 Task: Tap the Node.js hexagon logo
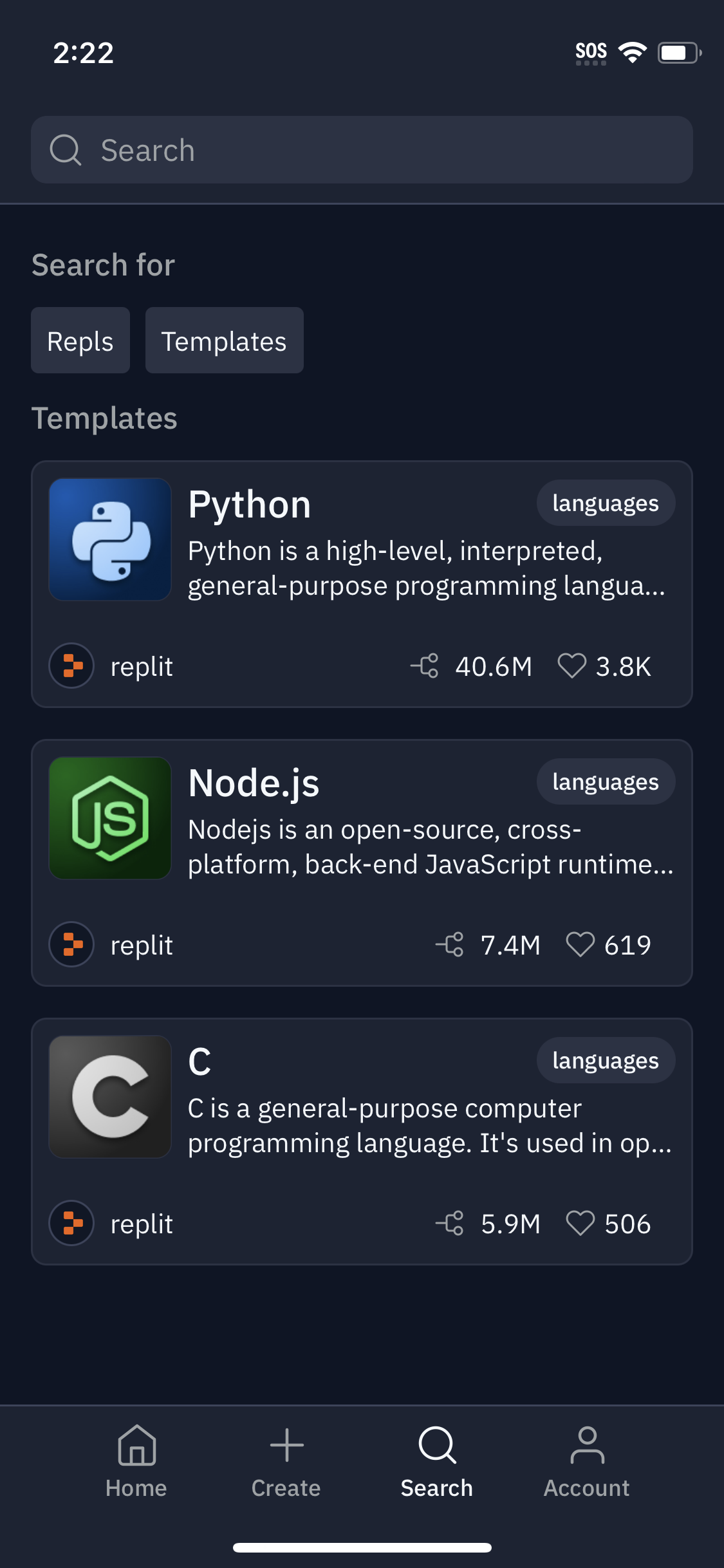tap(110, 818)
